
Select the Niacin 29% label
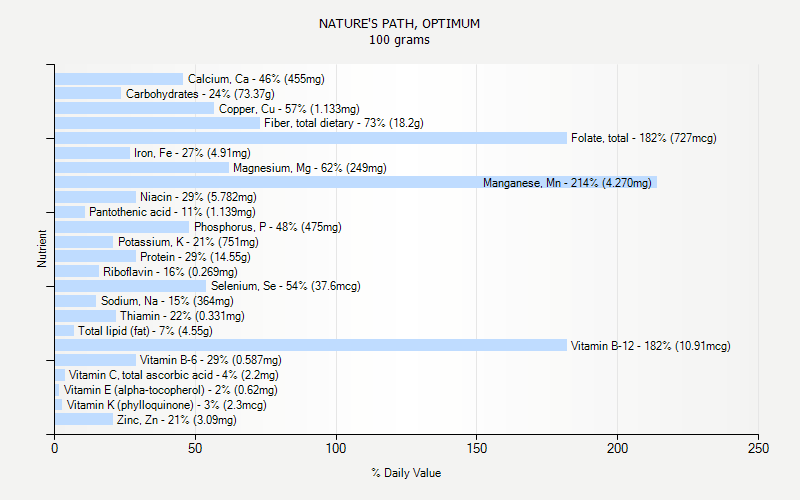click(198, 197)
